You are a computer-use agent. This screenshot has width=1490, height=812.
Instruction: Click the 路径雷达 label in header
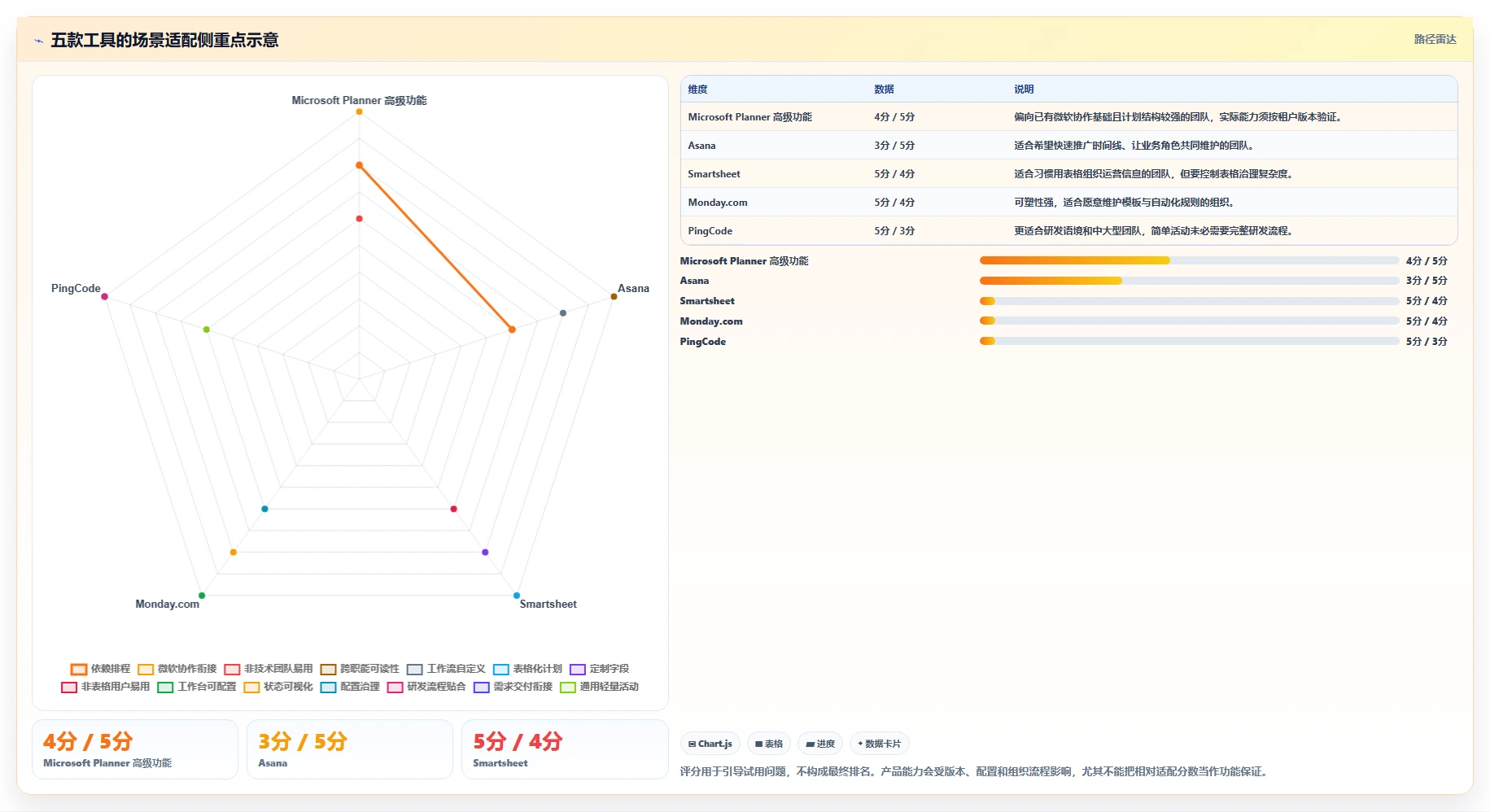pyautogui.click(x=1435, y=39)
